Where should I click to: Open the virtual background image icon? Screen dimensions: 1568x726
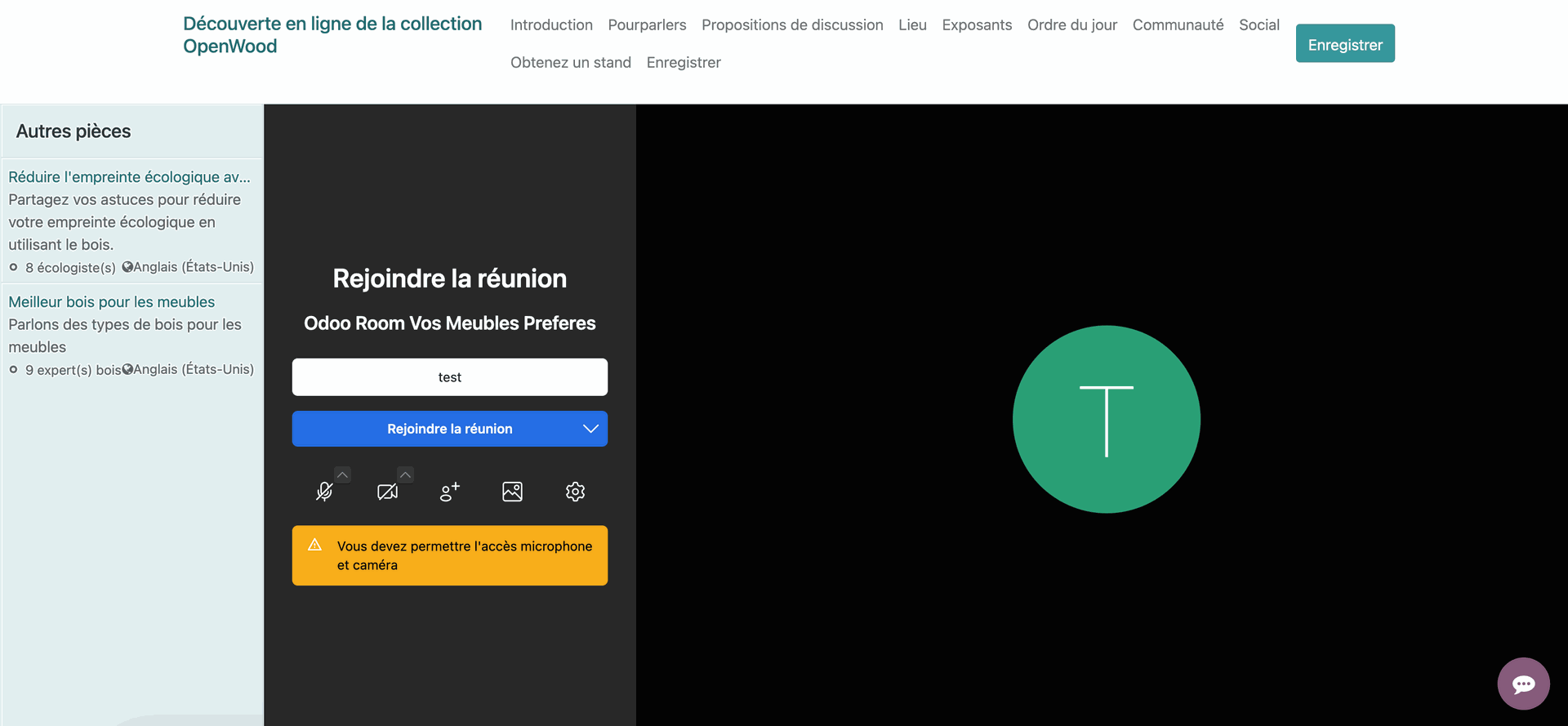tap(512, 492)
